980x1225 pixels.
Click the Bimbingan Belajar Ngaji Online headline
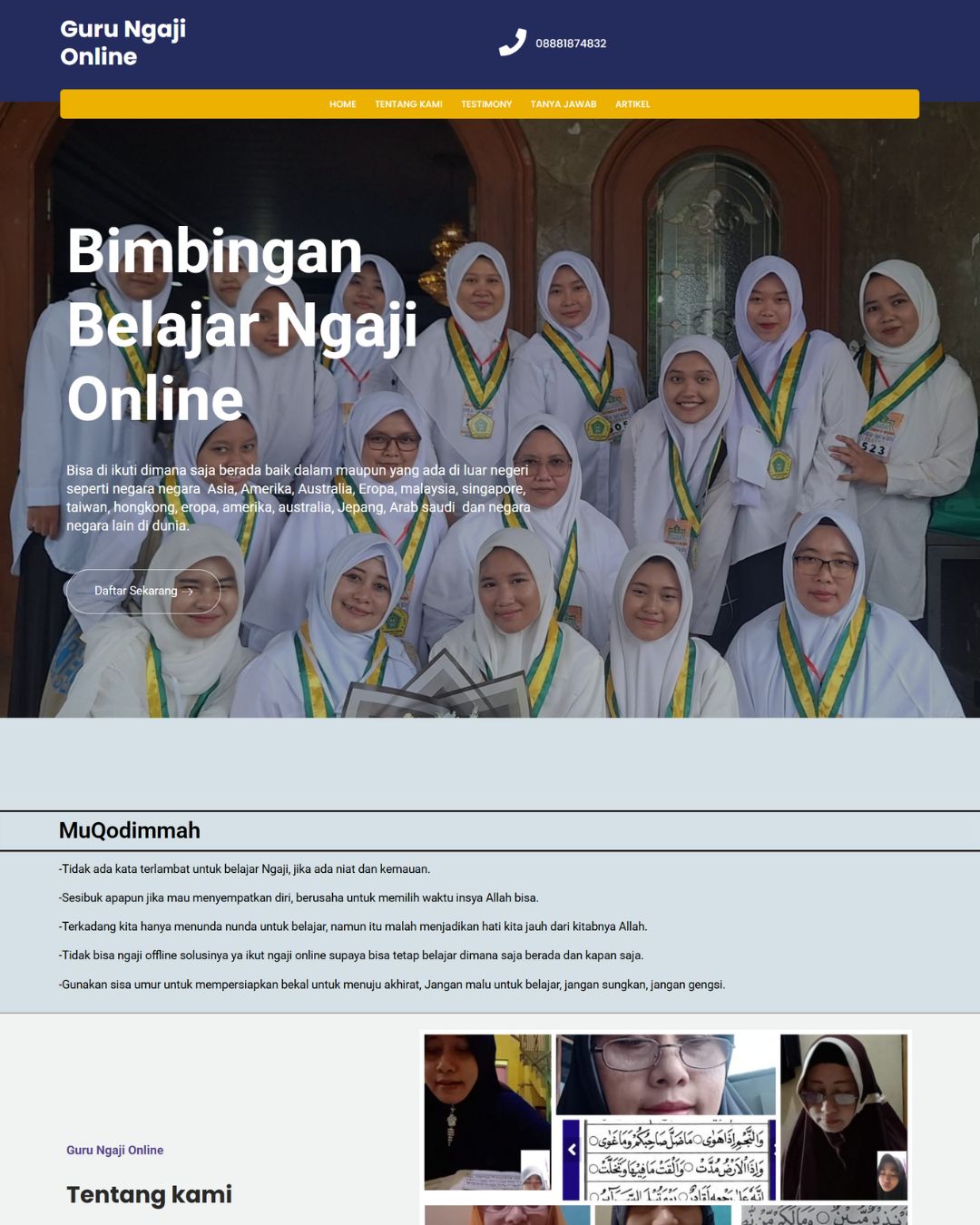point(241,325)
